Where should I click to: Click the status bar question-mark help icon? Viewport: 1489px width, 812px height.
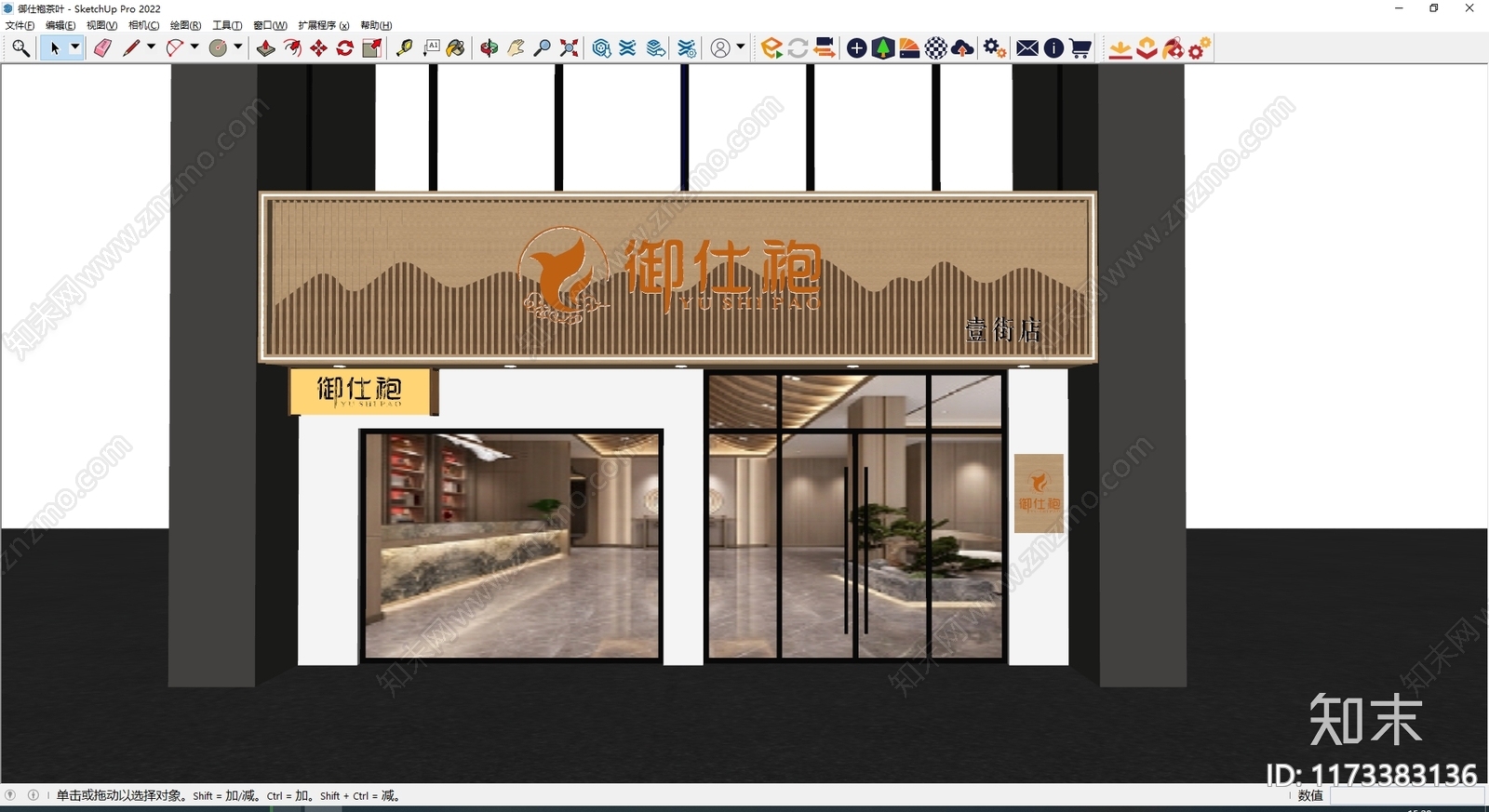tap(10, 795)
